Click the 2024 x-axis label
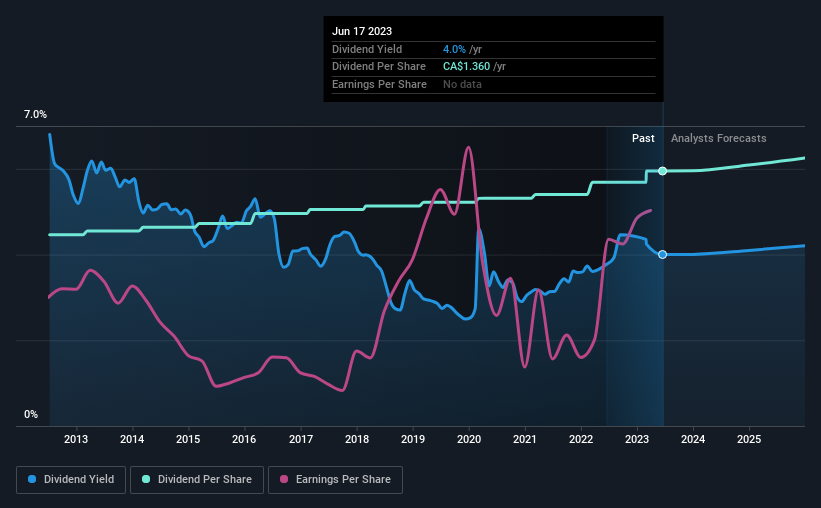Viewport: 821px width, 508px height. [693, 439]
